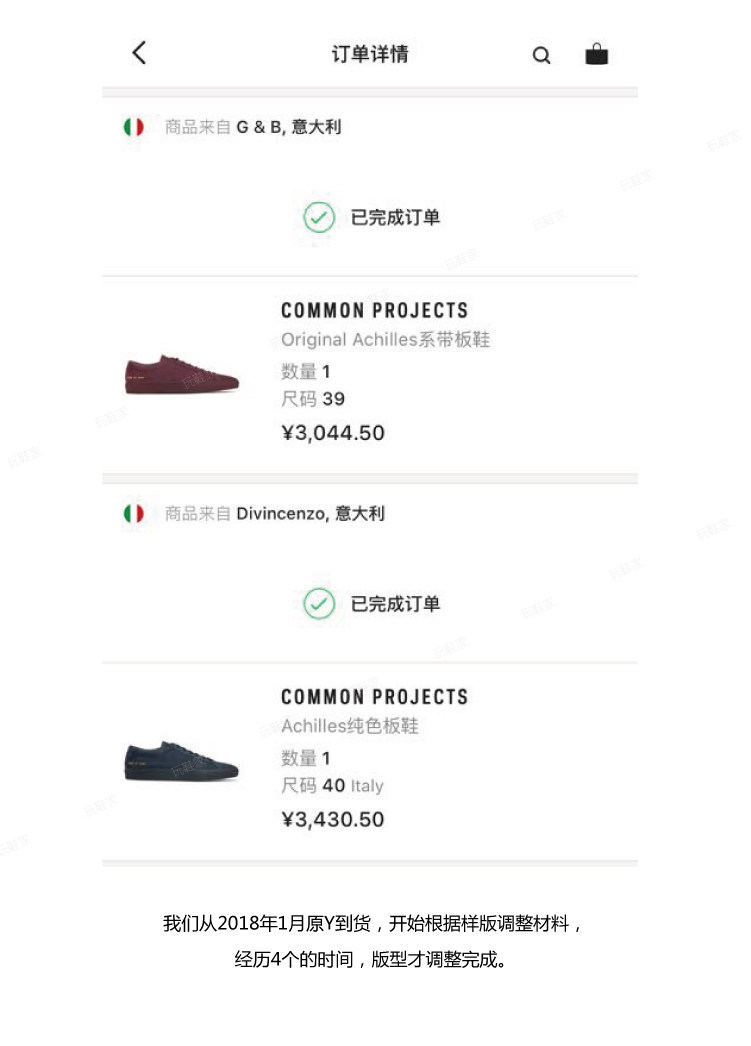Open Original Achilles系带板鞋 product

(385, 340)
